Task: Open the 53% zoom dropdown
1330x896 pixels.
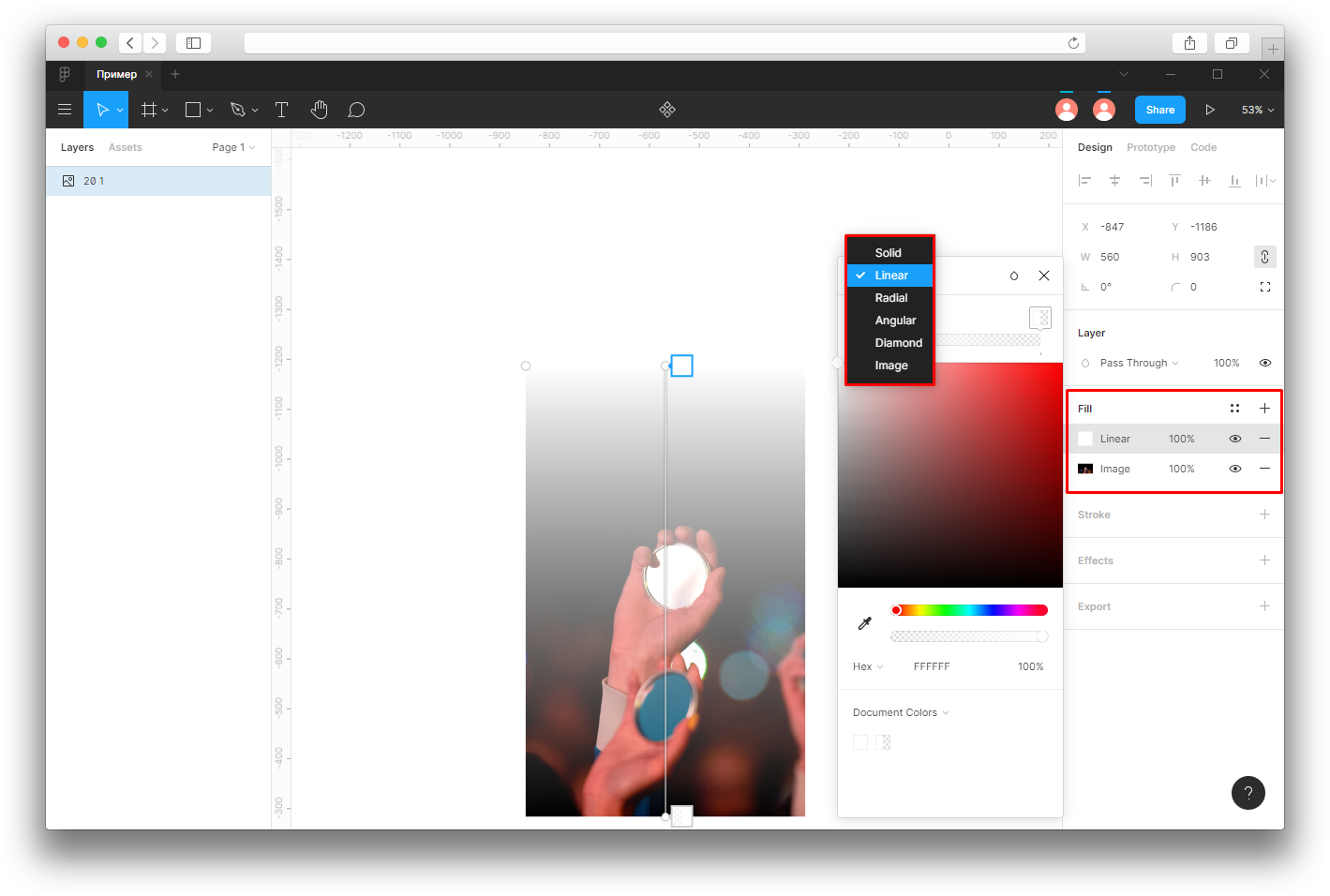Action: click(x=1258, y=110)
